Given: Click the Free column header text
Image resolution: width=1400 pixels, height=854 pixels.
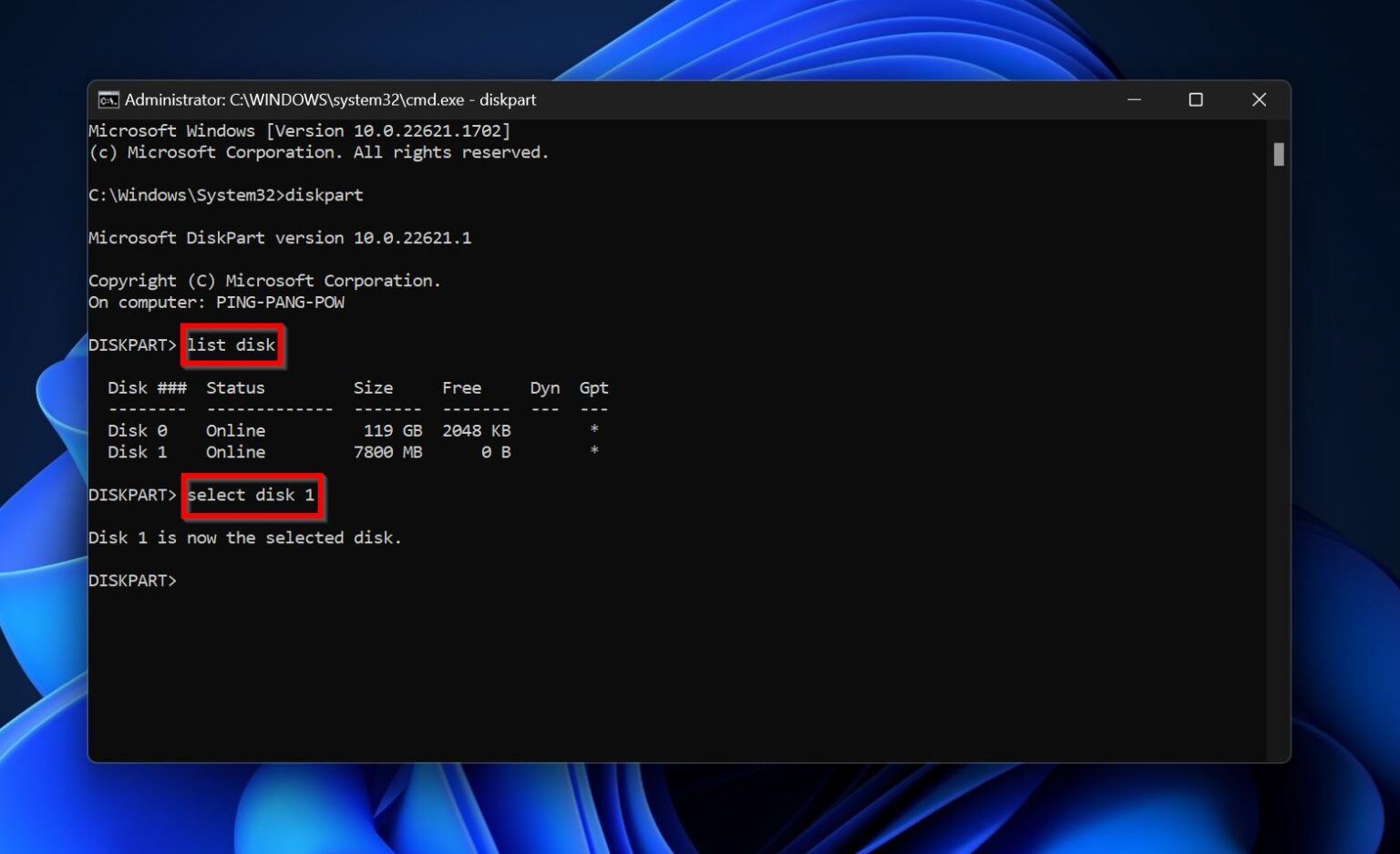Looking at the screenshot, I should [x=462, y=387].
